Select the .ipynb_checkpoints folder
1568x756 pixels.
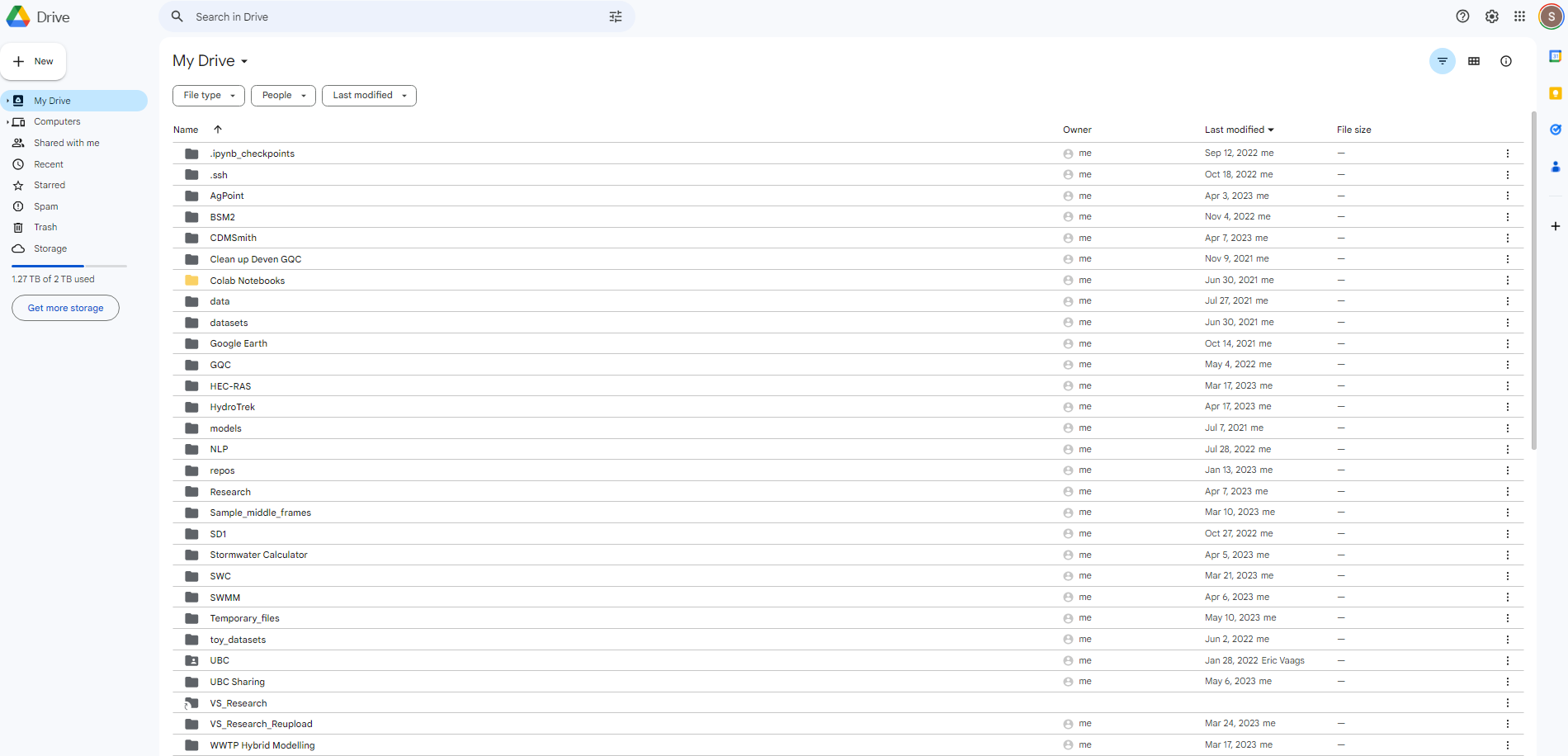pyautogui.click(x=848, y=154)
